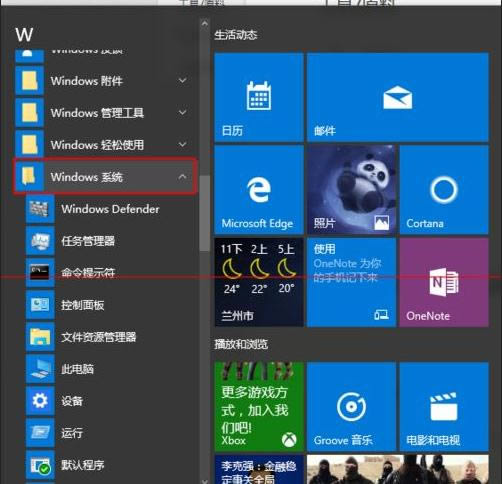This screenshot has width=502, height=484.
Task: Click the Control Panel 控制面板 icon
Action: tap(40, 305)
